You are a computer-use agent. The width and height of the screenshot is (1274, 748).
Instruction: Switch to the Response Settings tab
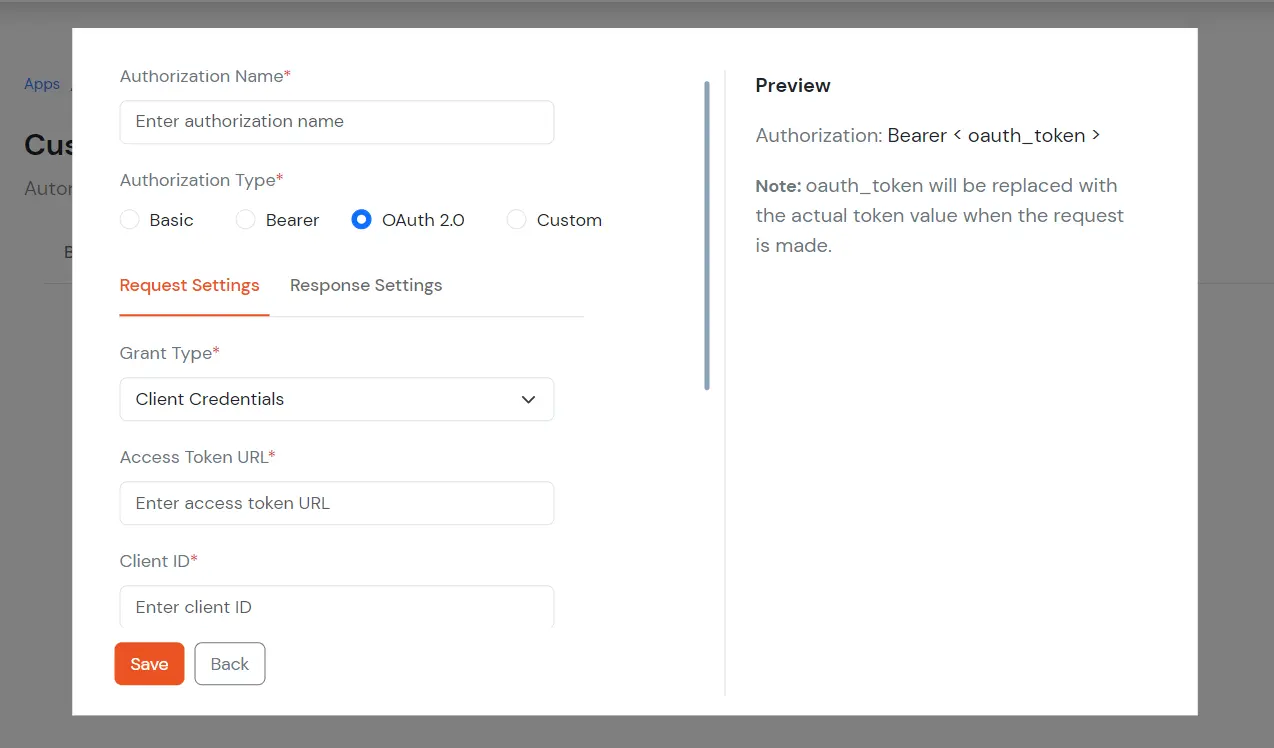[365, 285]
